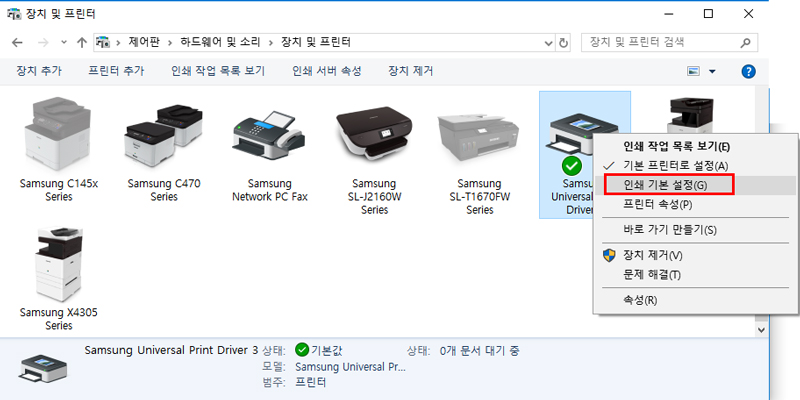Viewport: 800px width, 400px height.
Task: Select the Samsung SL-T1670FW Series printer icon
Action: [479, 135]
